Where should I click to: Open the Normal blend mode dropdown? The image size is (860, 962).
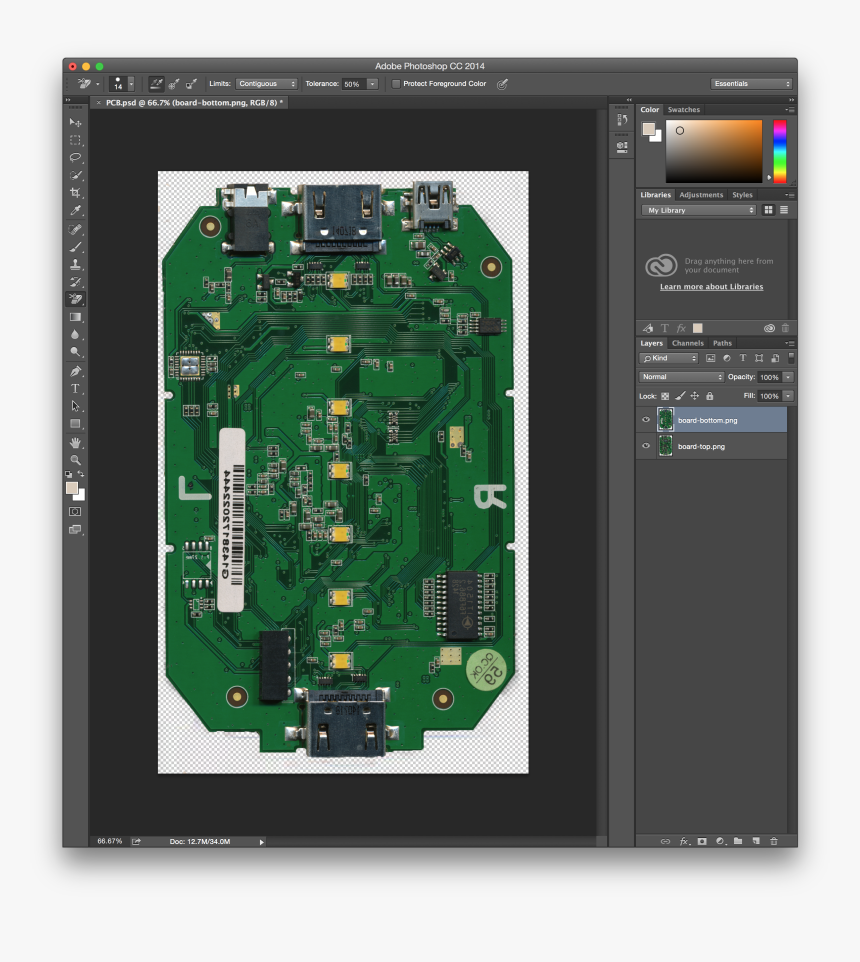point(681,376)
